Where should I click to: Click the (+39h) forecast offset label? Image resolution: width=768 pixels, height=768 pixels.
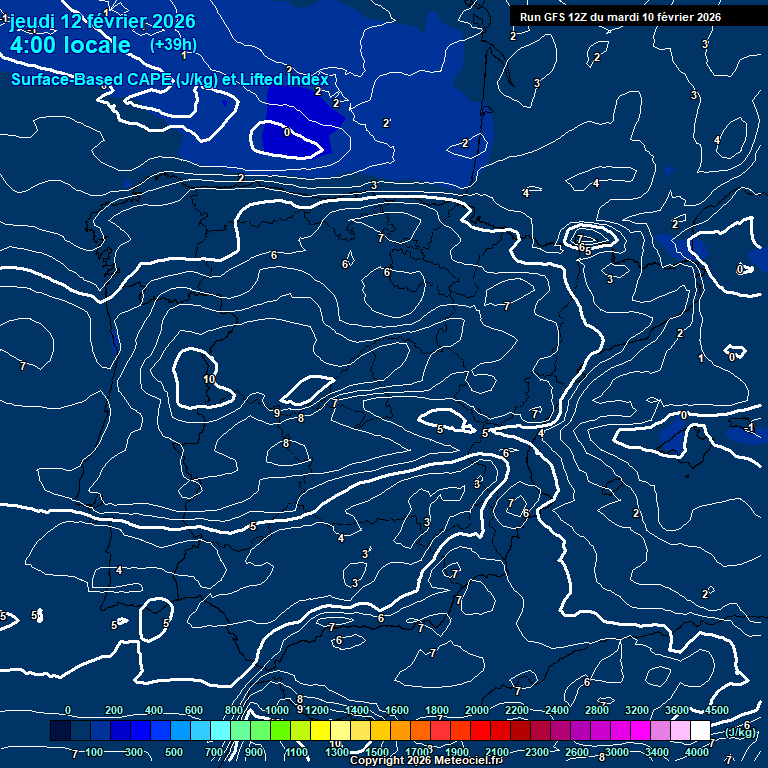coord(173,45)
